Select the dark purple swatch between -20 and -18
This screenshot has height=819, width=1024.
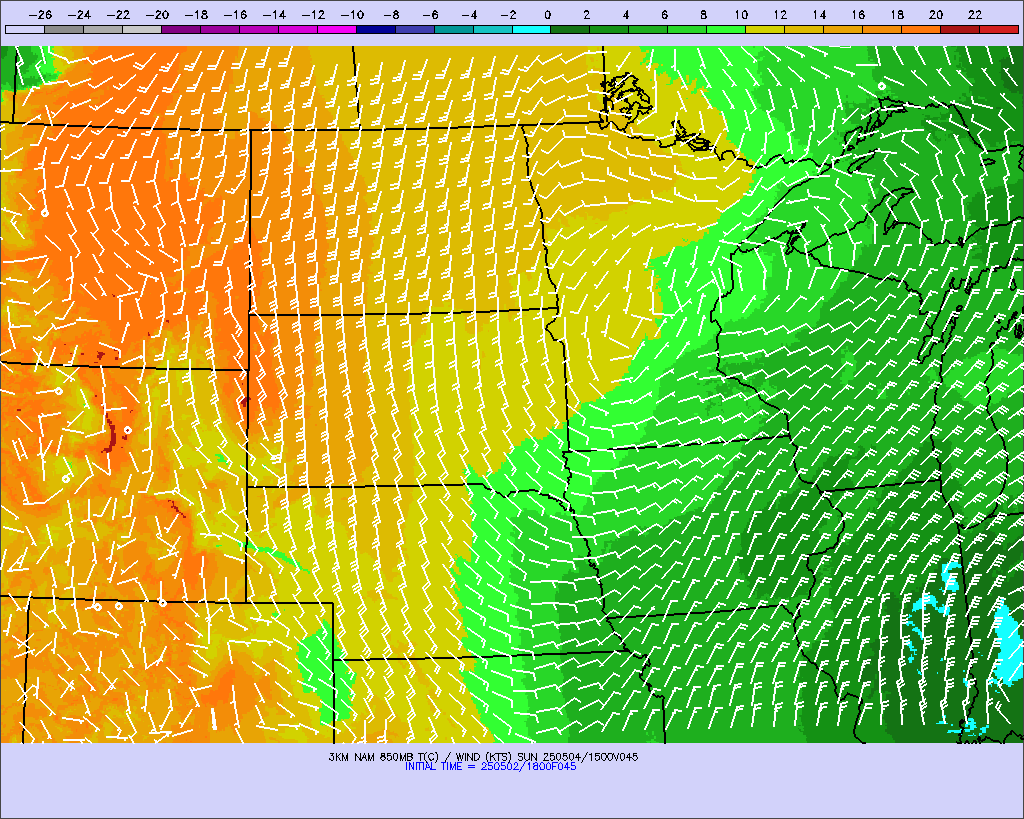[181, 29]
